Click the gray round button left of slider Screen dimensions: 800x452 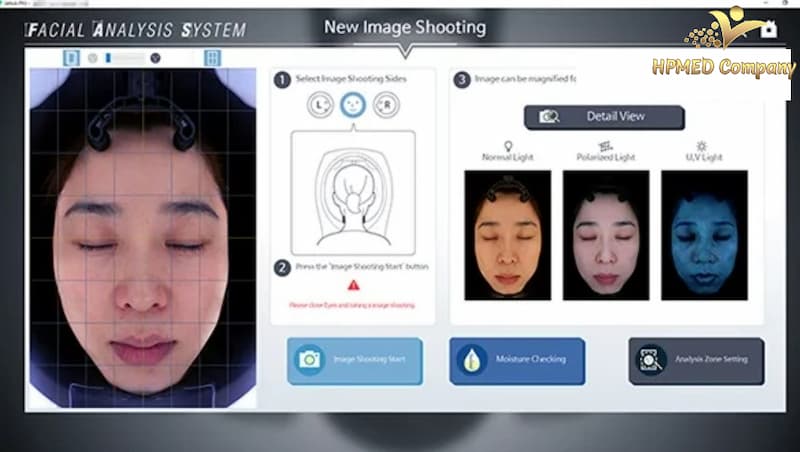92,58
